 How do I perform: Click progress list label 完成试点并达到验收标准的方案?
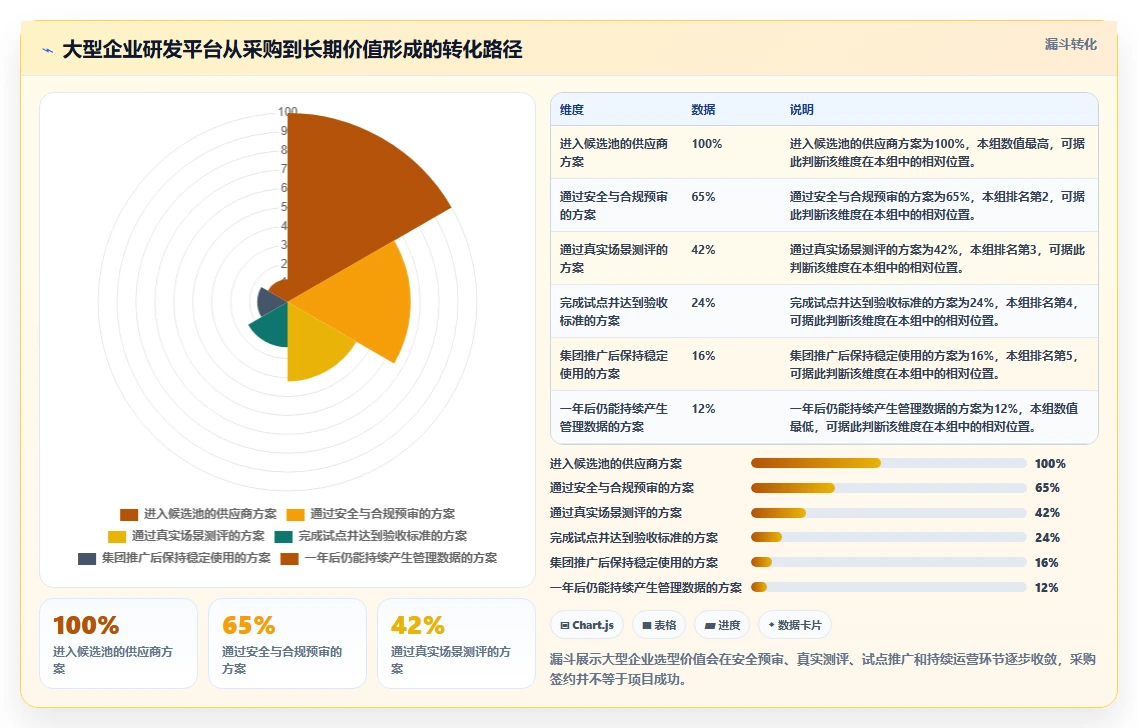(x=634, y=538)
